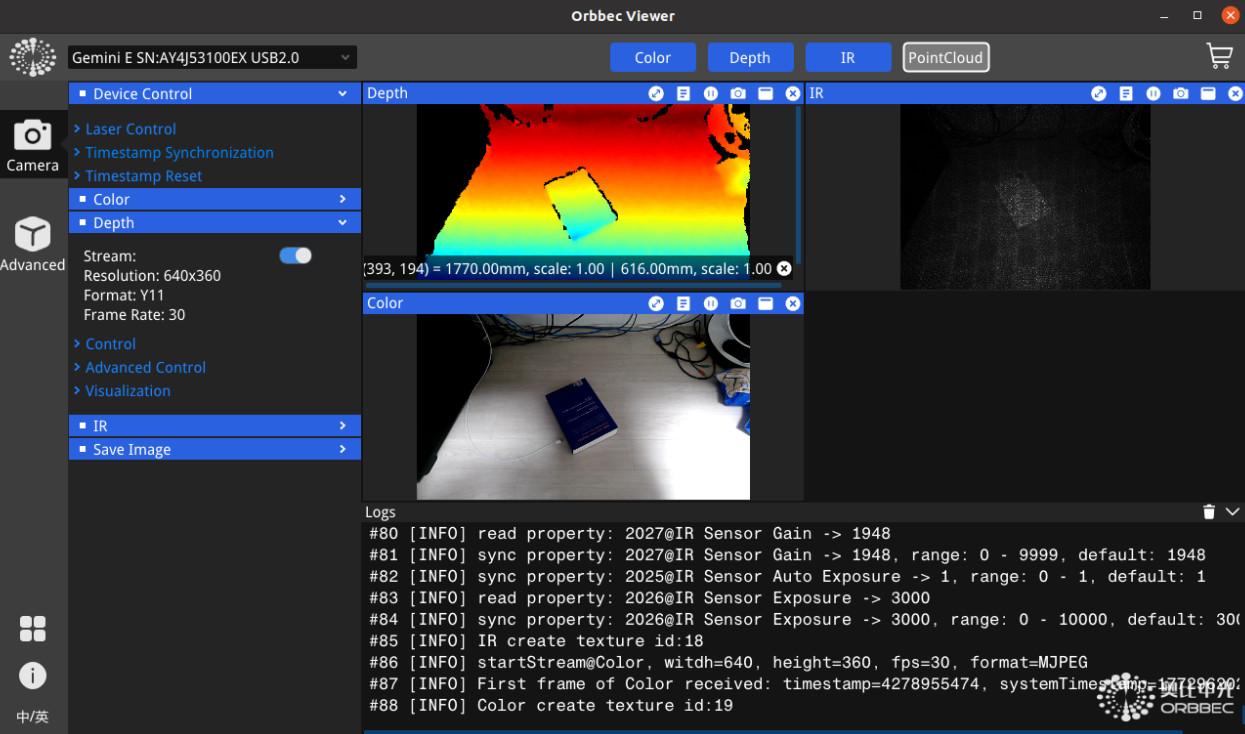Click the info icon in sidebar
The height and width of the screenshot is (734, 1245).
point(32,676)
